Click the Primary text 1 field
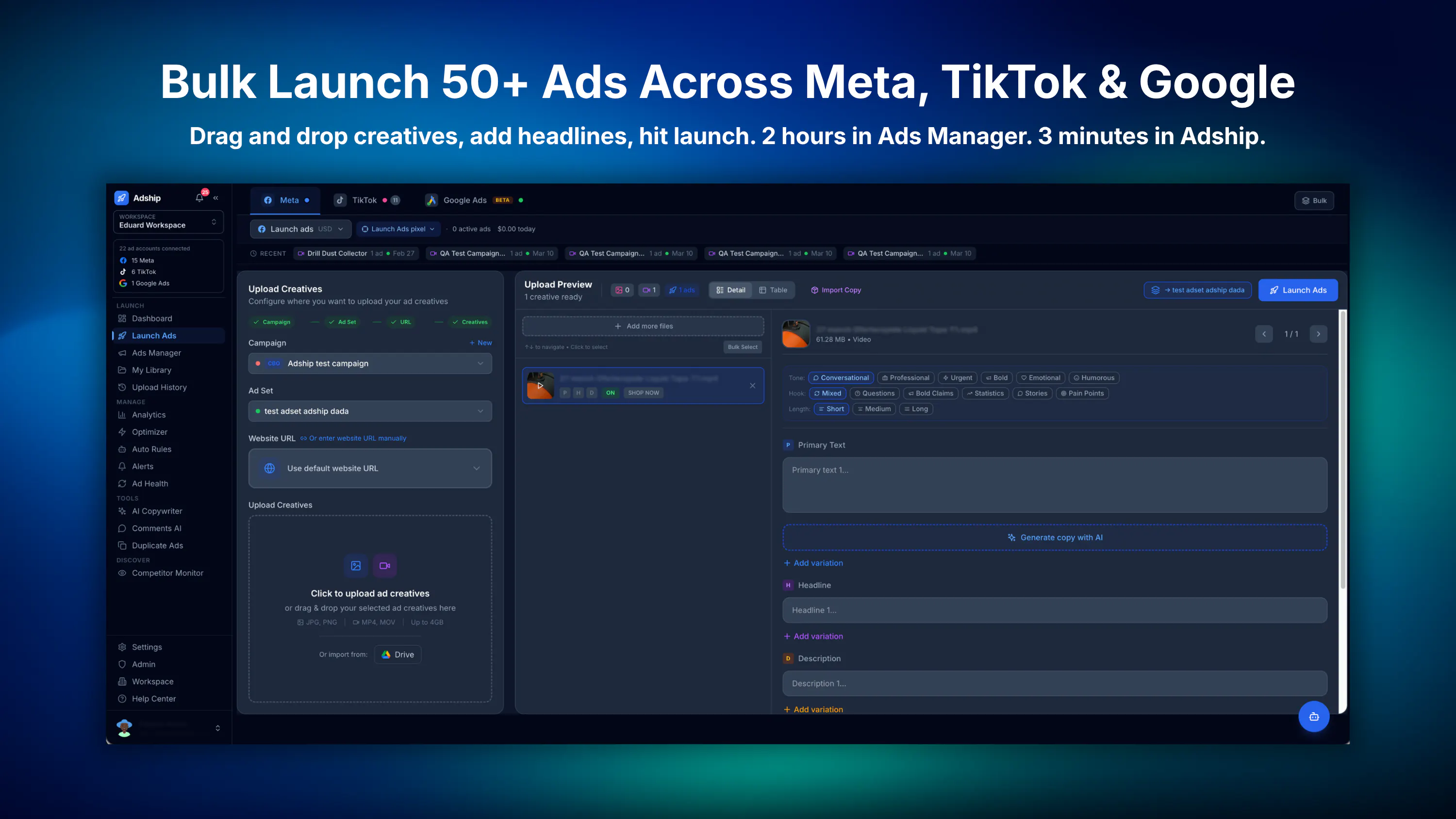 pyautogui.click(x=1055, y=485)
